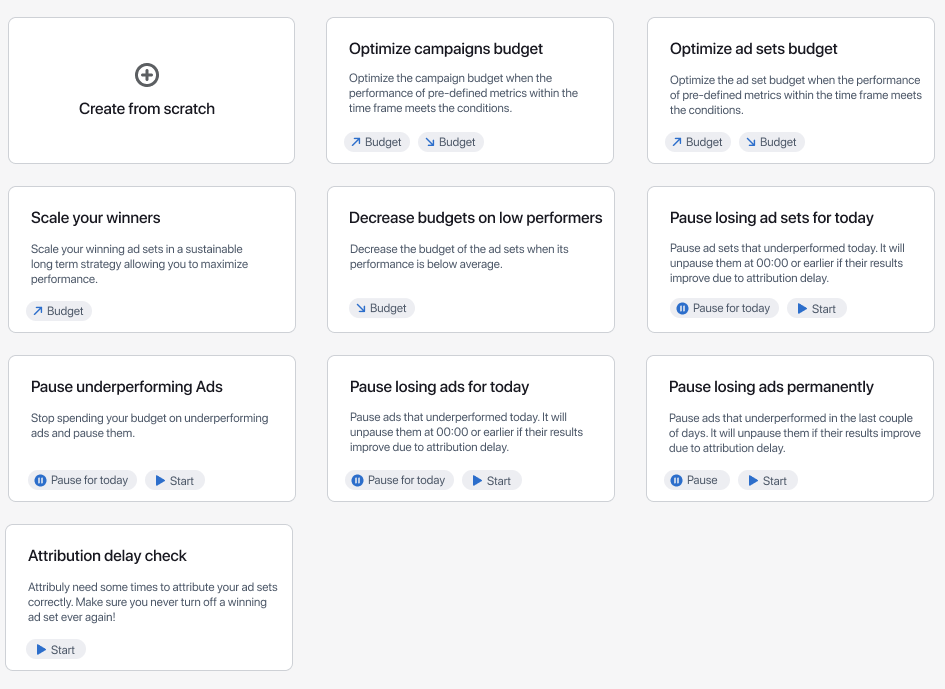
Task: Select Pause for today under Pause underperforming Ads
Action: pyautogui.click(x=83, y=480)
